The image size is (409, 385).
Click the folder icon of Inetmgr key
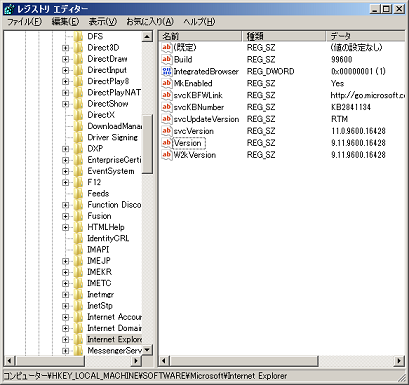pos(78,295)
